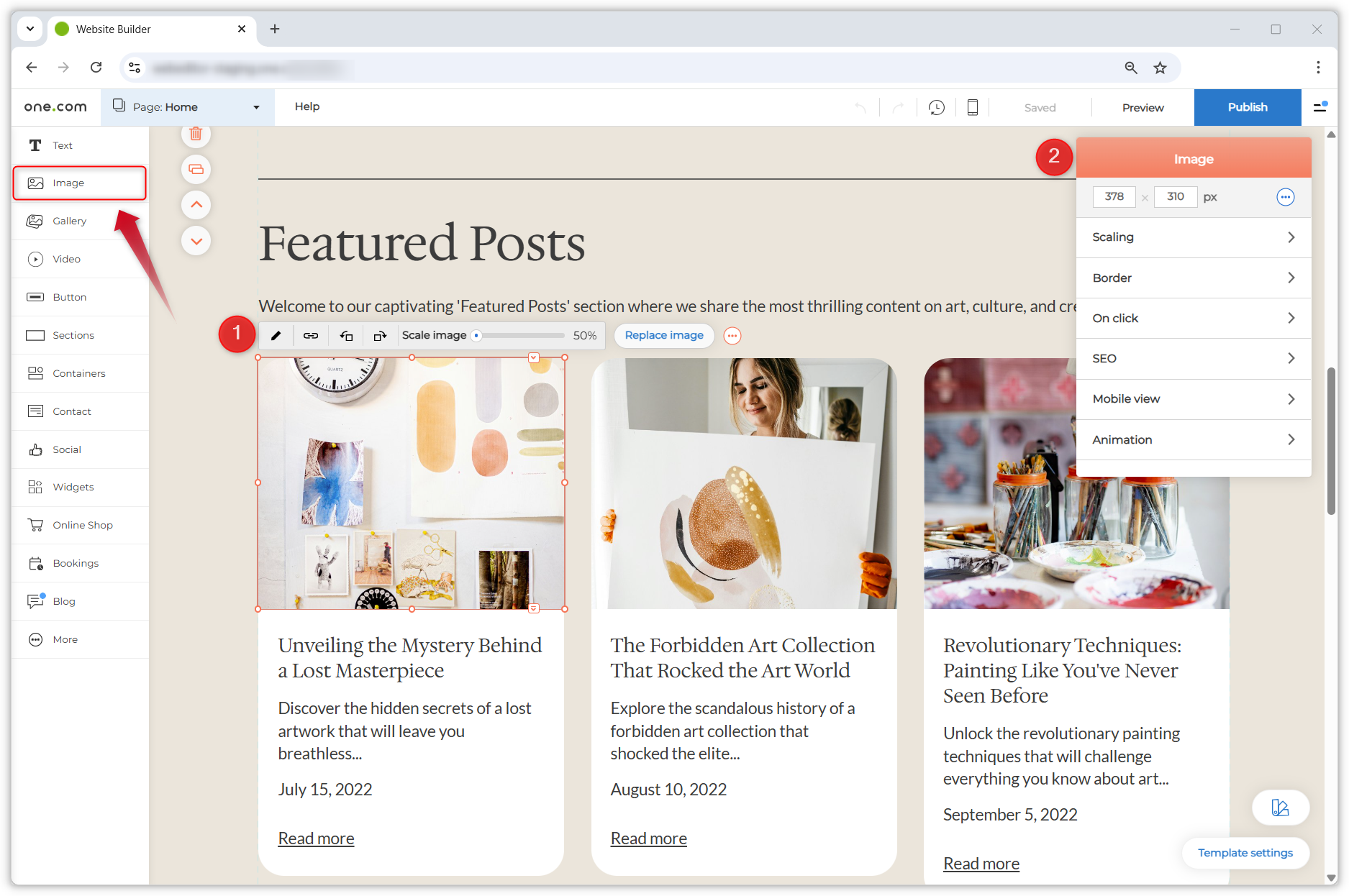Expand the Scaling settings

tap(1193, 237)
